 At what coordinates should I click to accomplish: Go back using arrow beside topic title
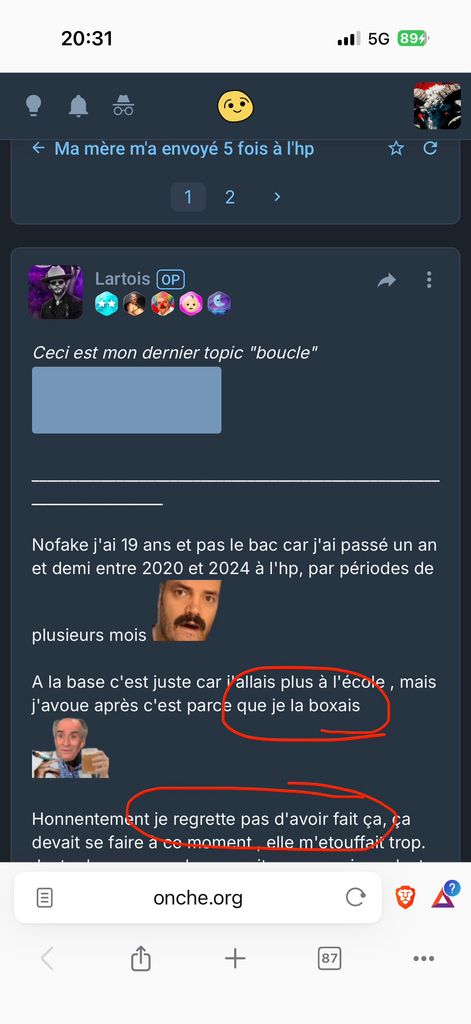39,148
